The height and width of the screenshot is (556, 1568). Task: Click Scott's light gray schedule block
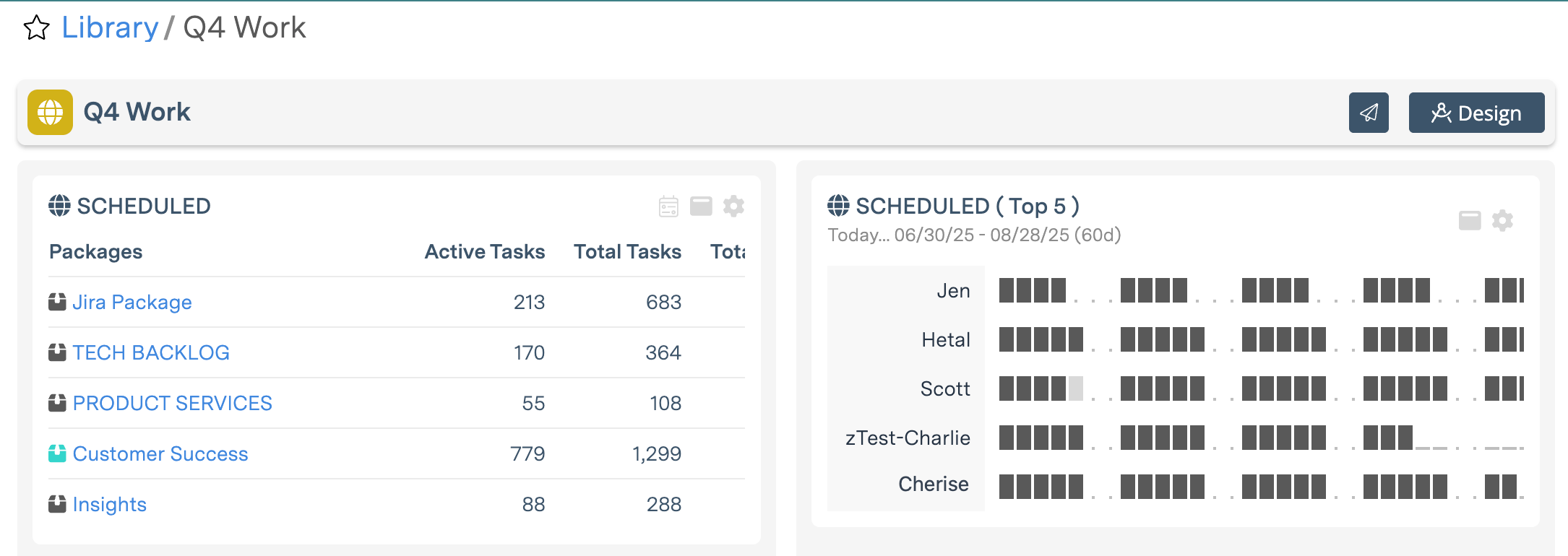[x=1076, y=388]
